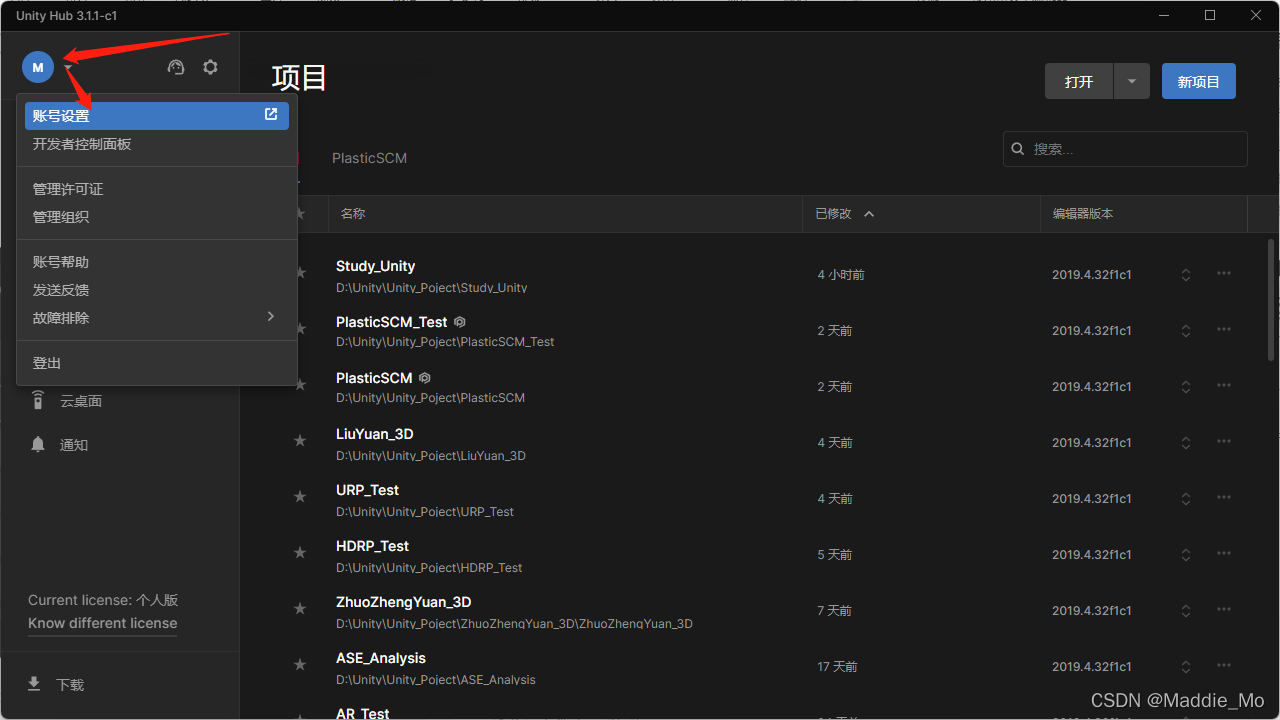The width and height of the screenshot is (1280, 720).
Task: Expand the dropdown arrow next to 打开
Action: tap(1132, 82)
